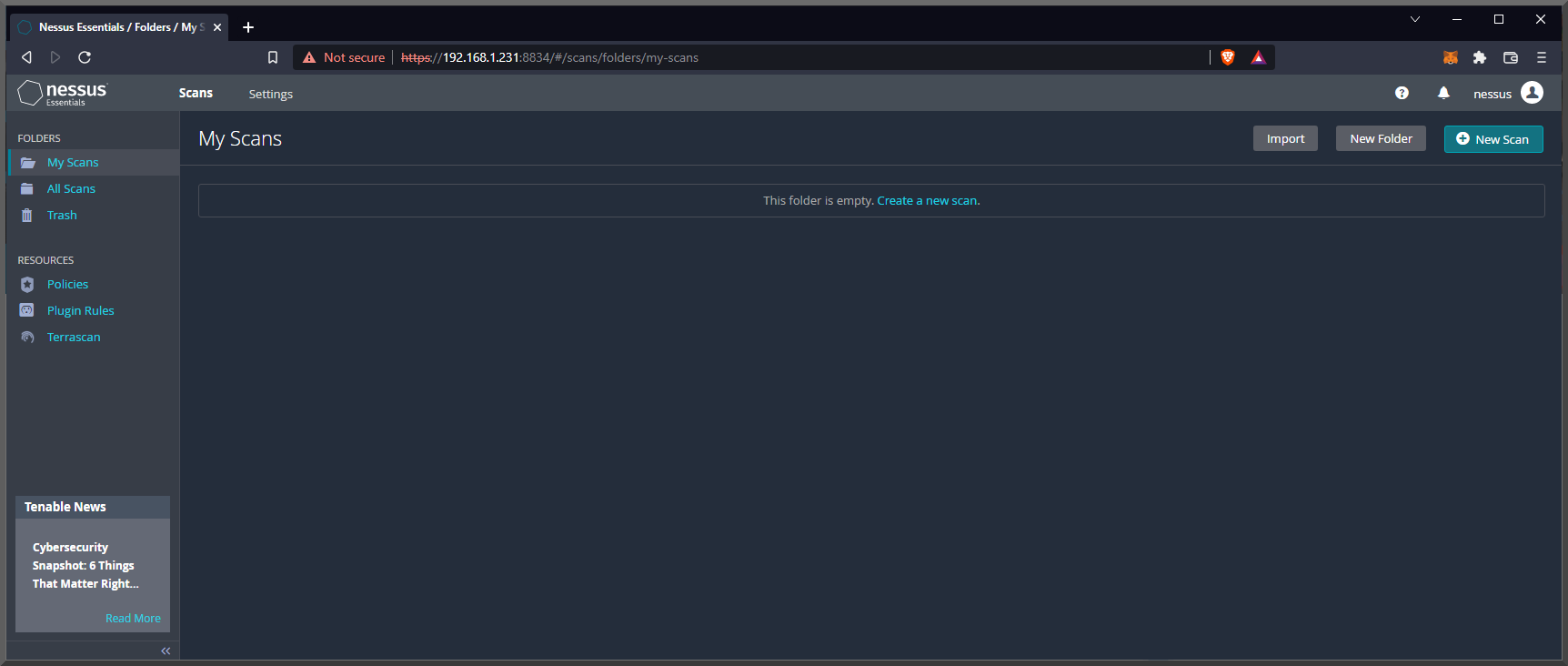Collapse the left sidebar
Viewport: 1568px width, 666px height.
coord(166,651)
